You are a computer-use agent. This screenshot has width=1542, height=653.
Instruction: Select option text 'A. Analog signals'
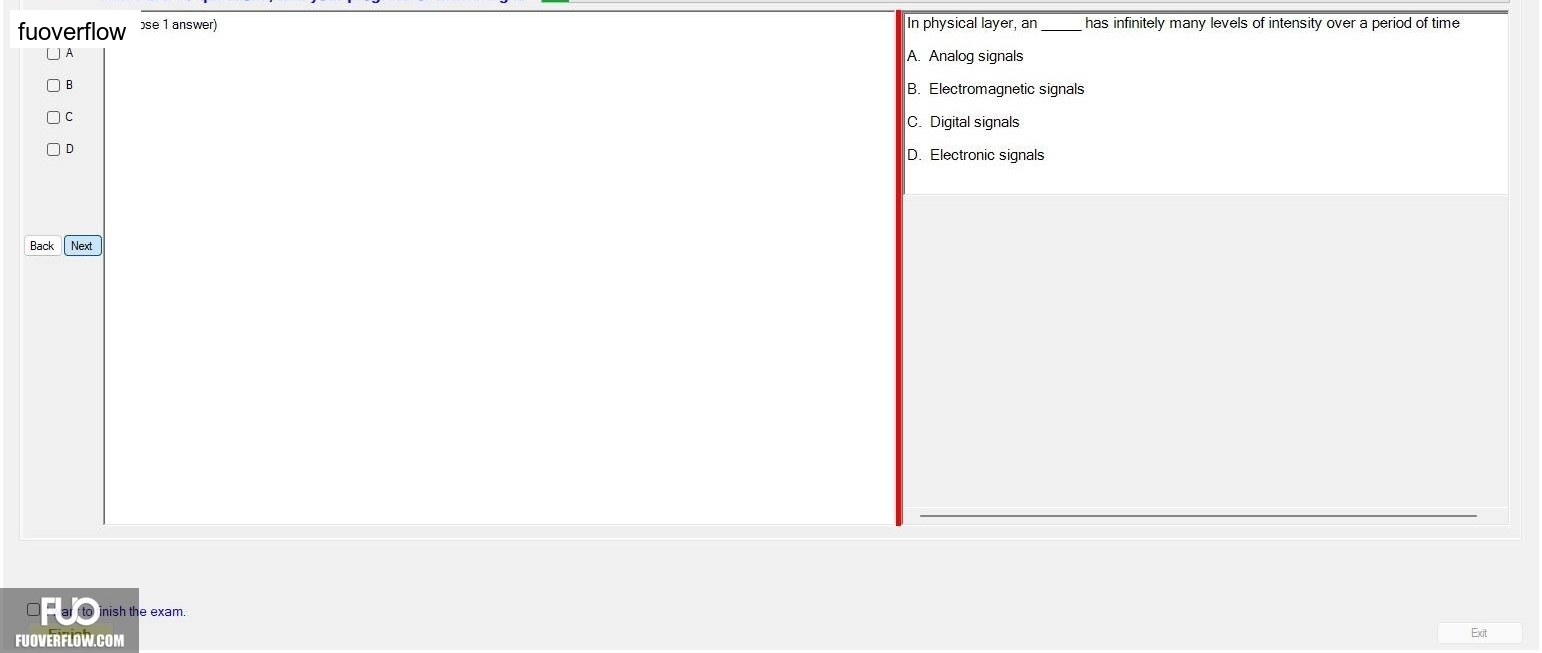coord(965,56)
